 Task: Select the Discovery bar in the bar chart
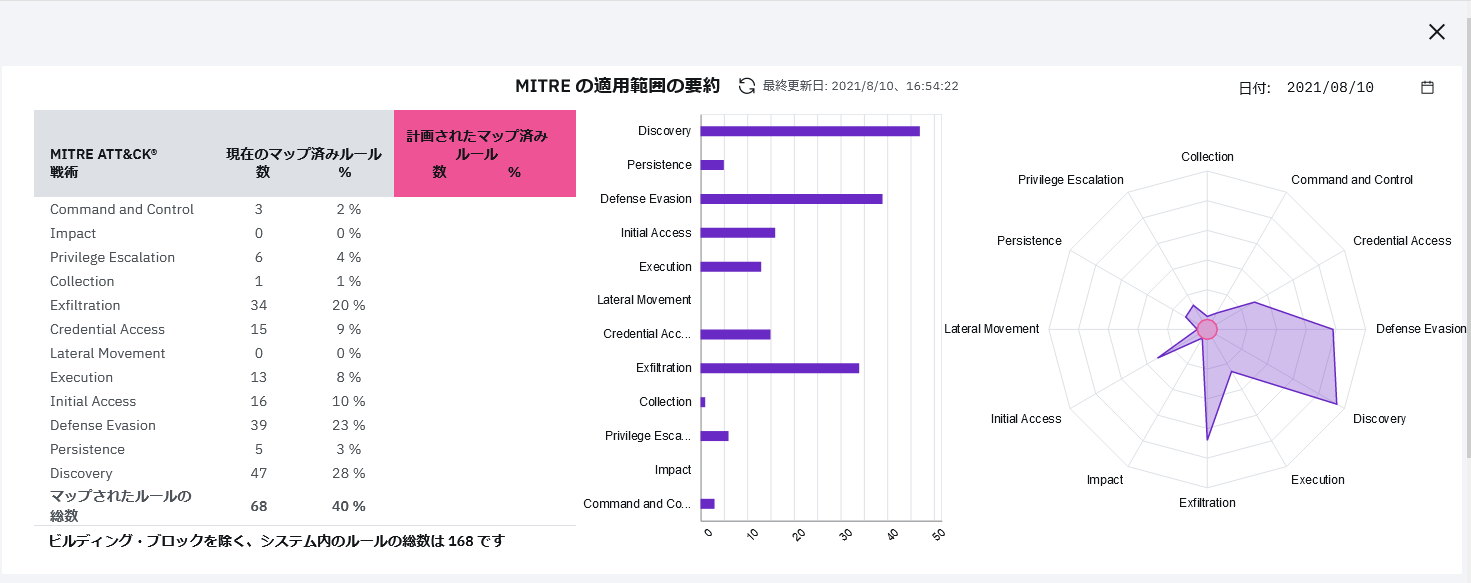click(x=810, y=131)
